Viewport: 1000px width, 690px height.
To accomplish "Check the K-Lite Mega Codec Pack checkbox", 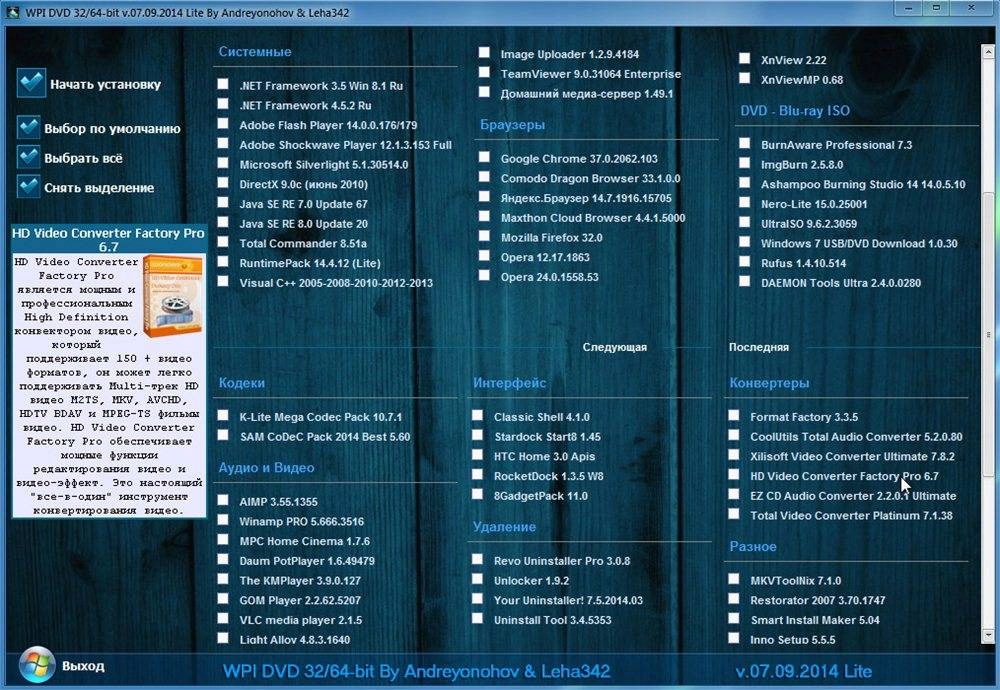I will (223, 415).
